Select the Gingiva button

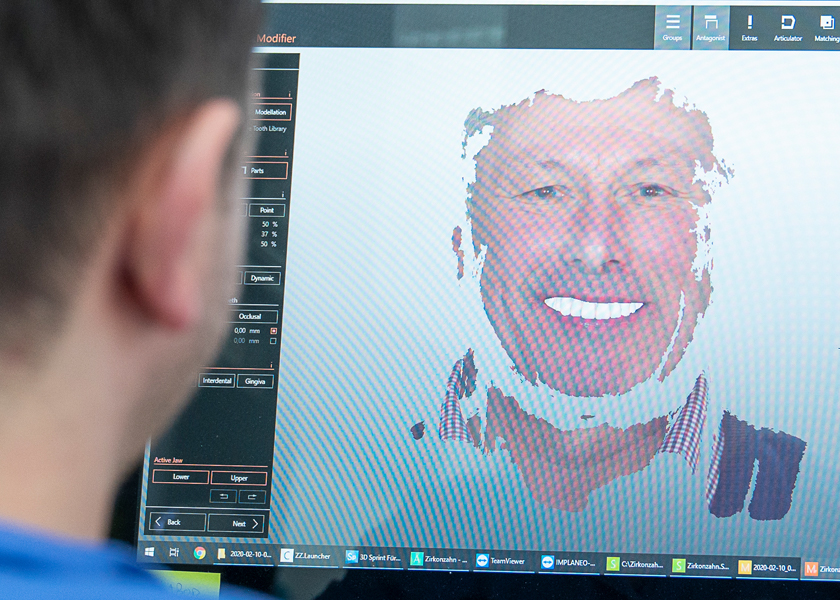[255, 381]
